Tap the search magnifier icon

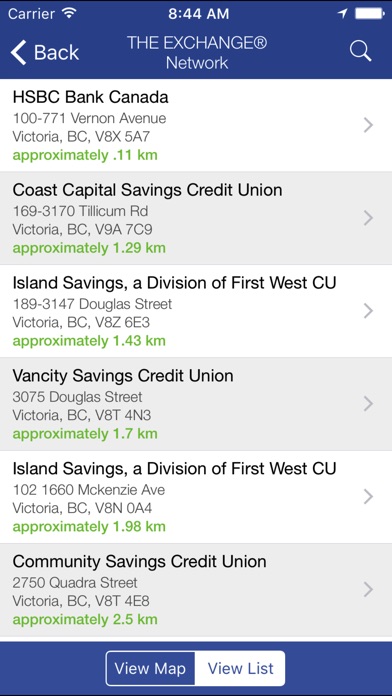tap(360, 51)
